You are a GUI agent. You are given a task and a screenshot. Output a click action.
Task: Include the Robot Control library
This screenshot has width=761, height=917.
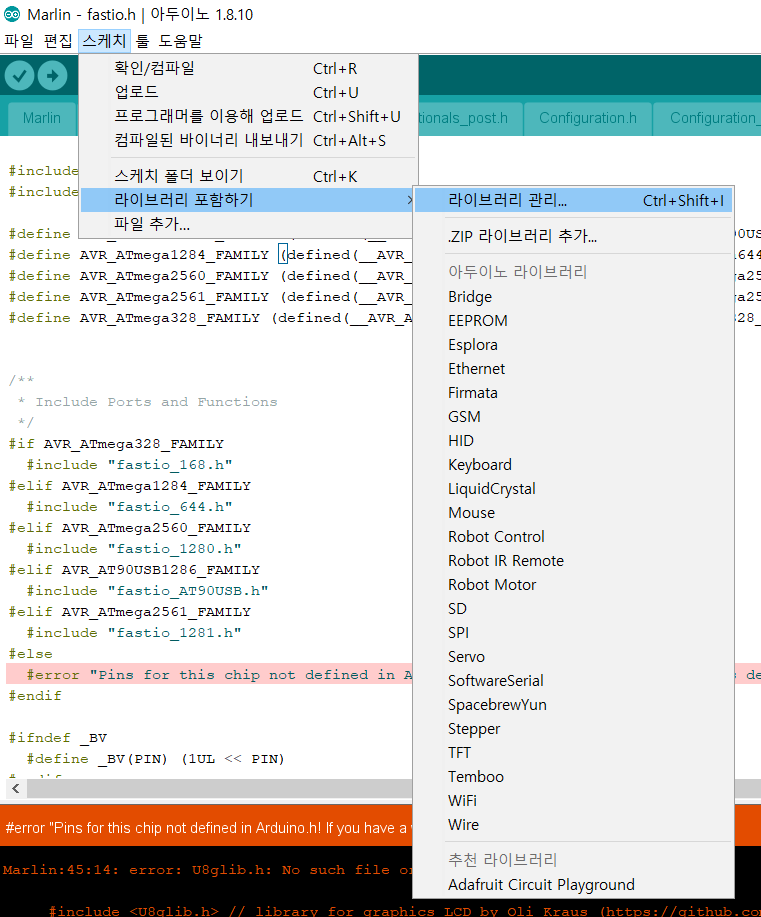pyautogui.click(x=573, y=536)
